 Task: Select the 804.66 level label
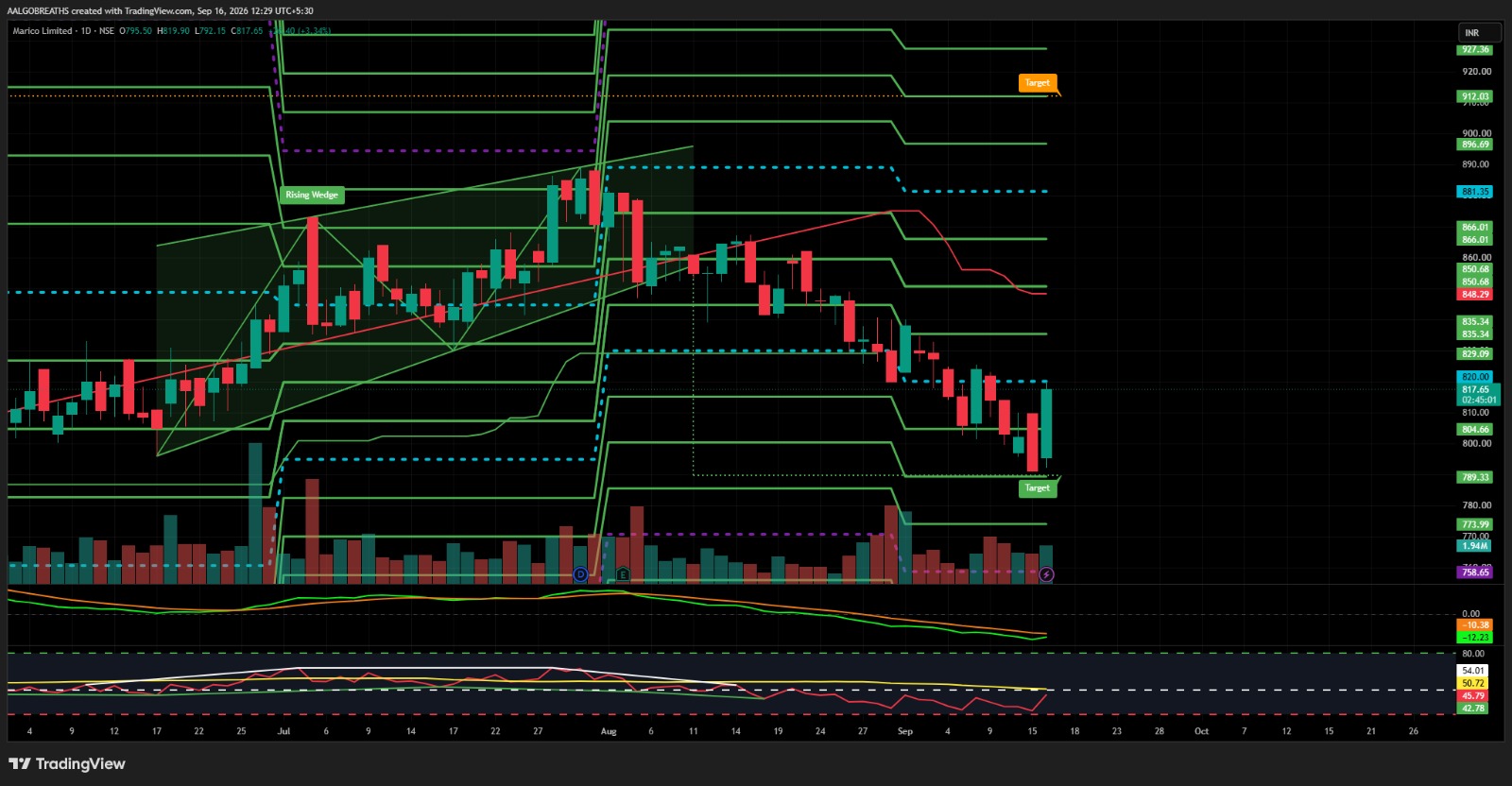point(1475,430)
